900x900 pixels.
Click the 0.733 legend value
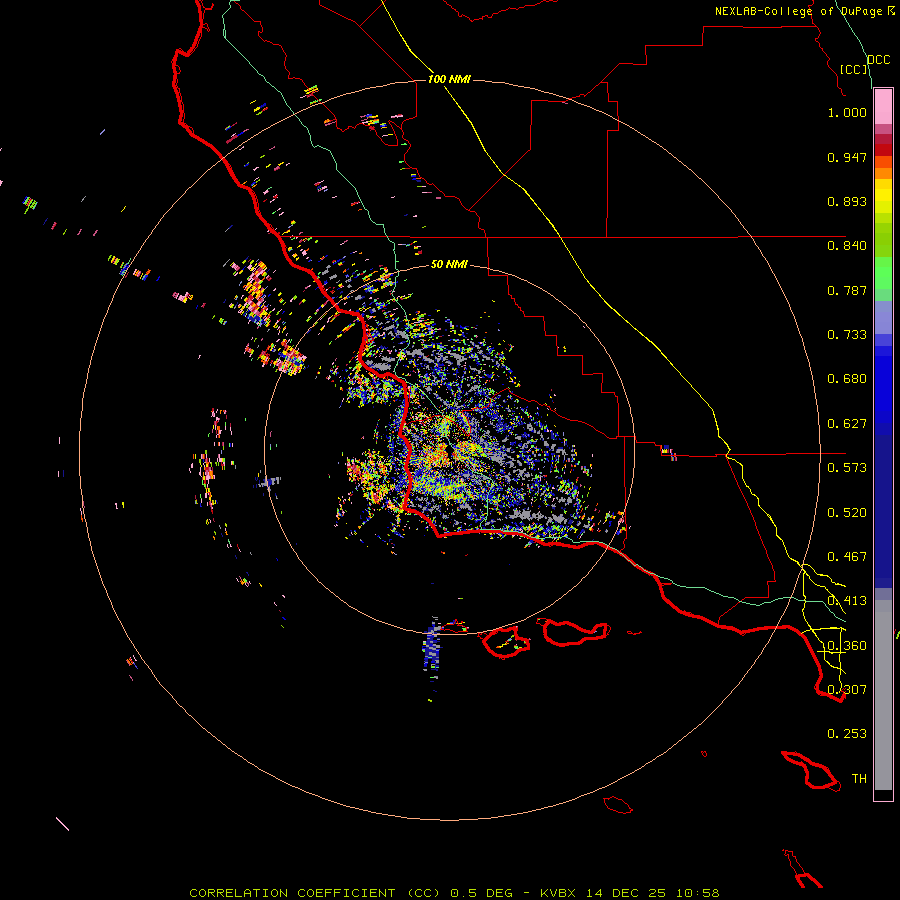847,335
